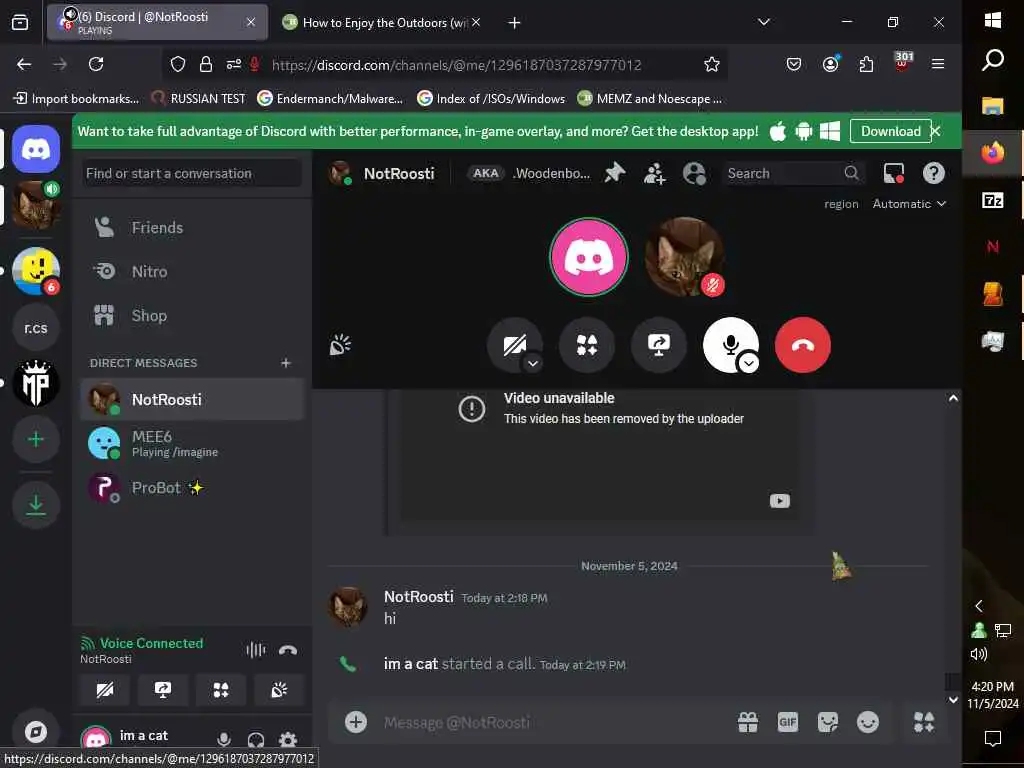Open apps icon right of message bar
Screen dimensions: 1024x768
pyautogui.click(x=923, y=722)
